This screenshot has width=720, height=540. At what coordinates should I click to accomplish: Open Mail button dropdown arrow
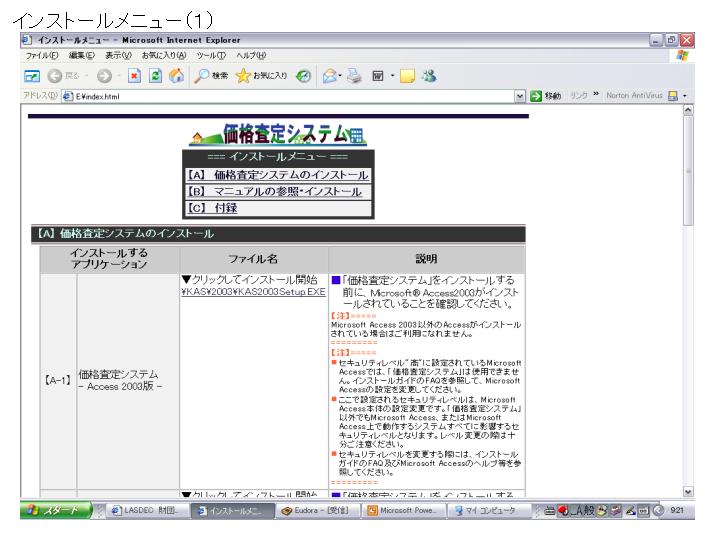pos(340,76)
